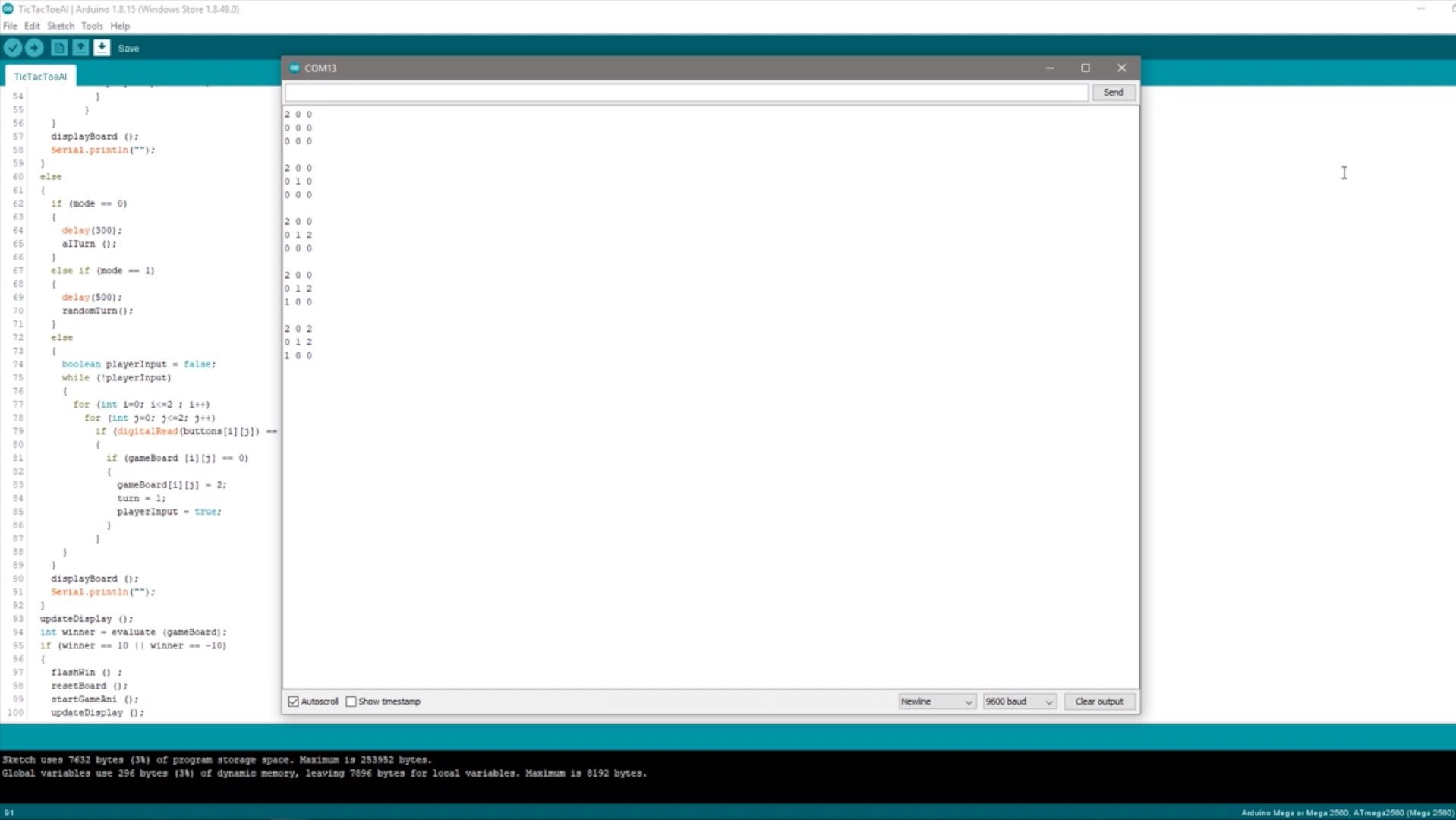Click the serial monitor text input field

pyautogui.click(x=686, y=93)
